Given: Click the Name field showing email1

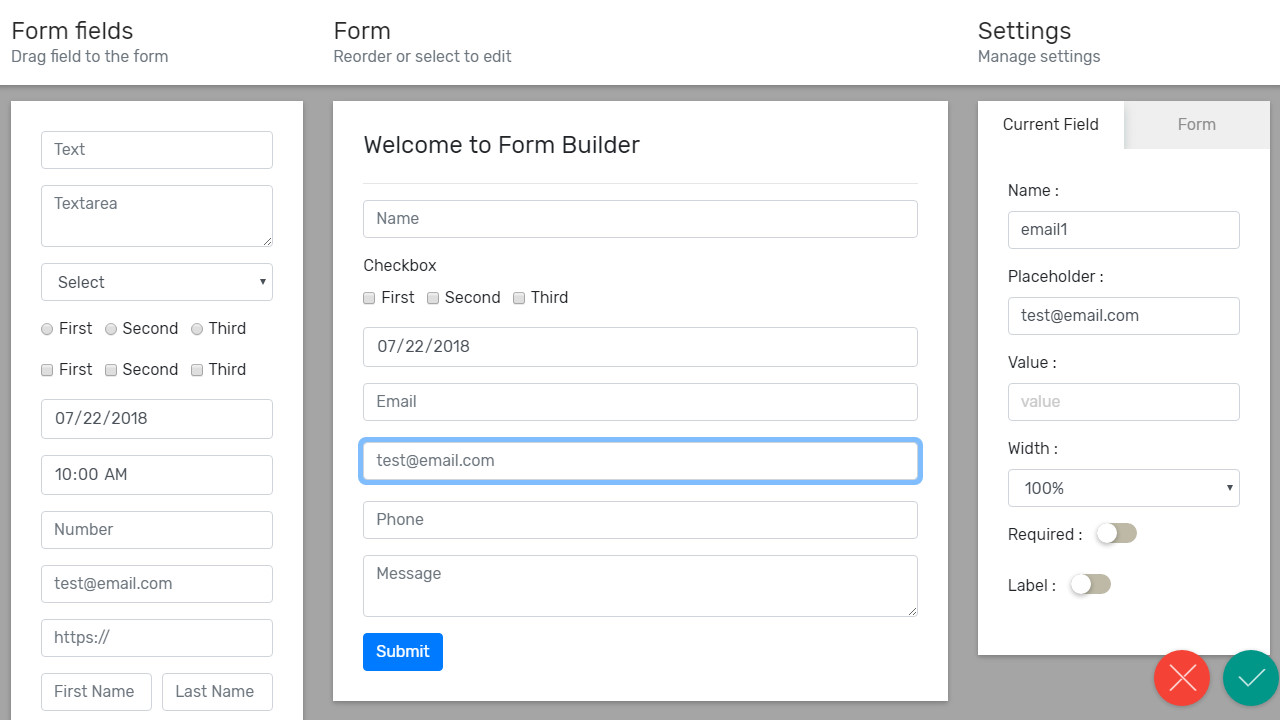Looking at the screenshot, I should 1123,230.
